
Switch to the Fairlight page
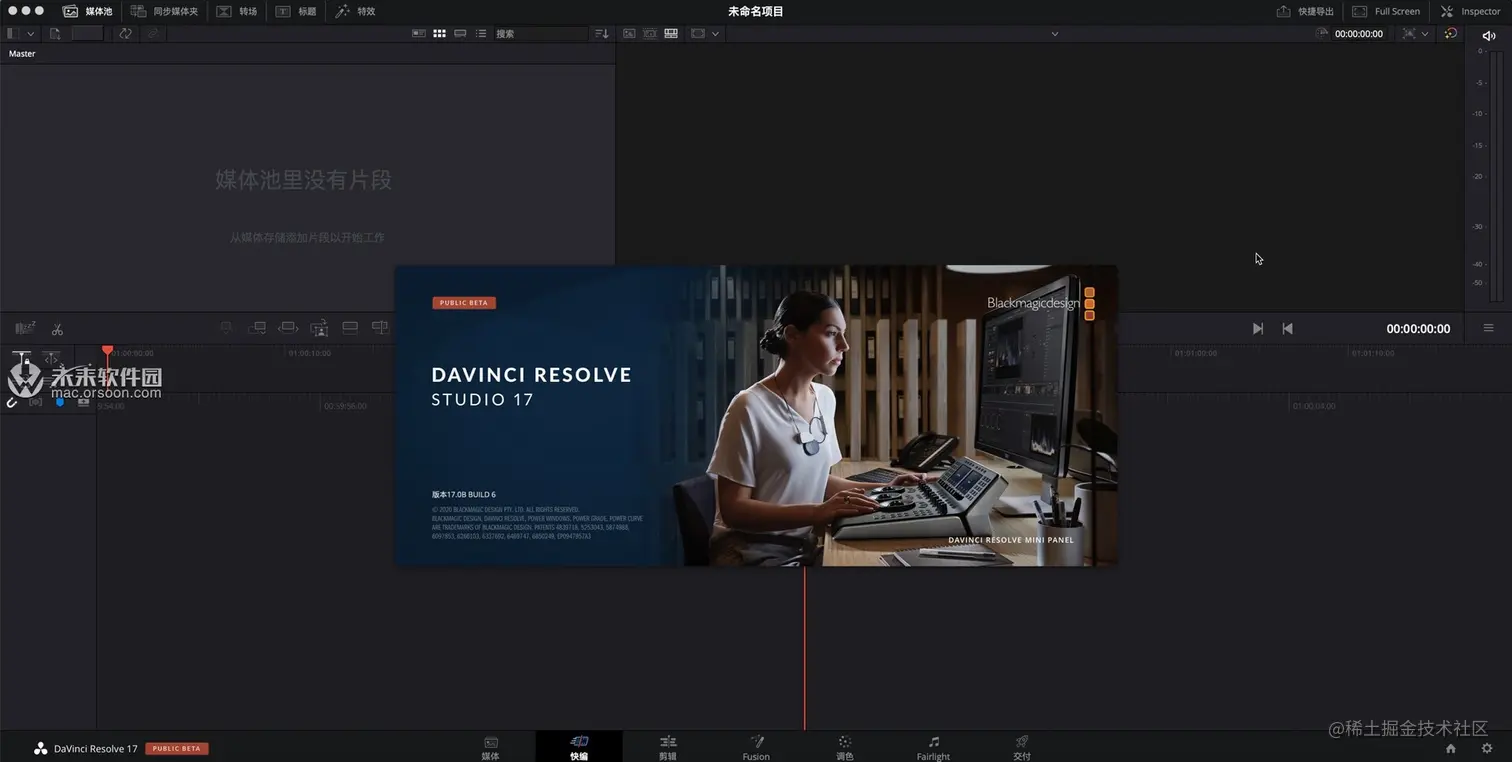pos(933,748)
